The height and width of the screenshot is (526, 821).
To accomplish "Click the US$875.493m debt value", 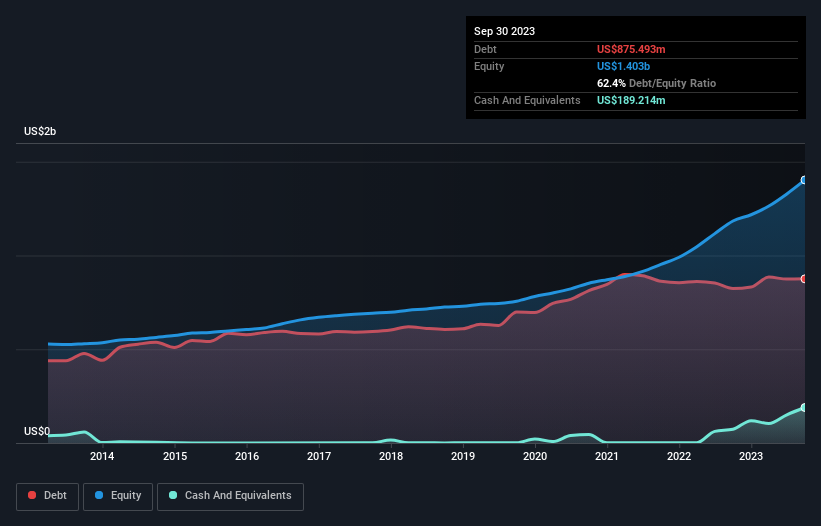I will pyautogui.click(x=631, y=49).
